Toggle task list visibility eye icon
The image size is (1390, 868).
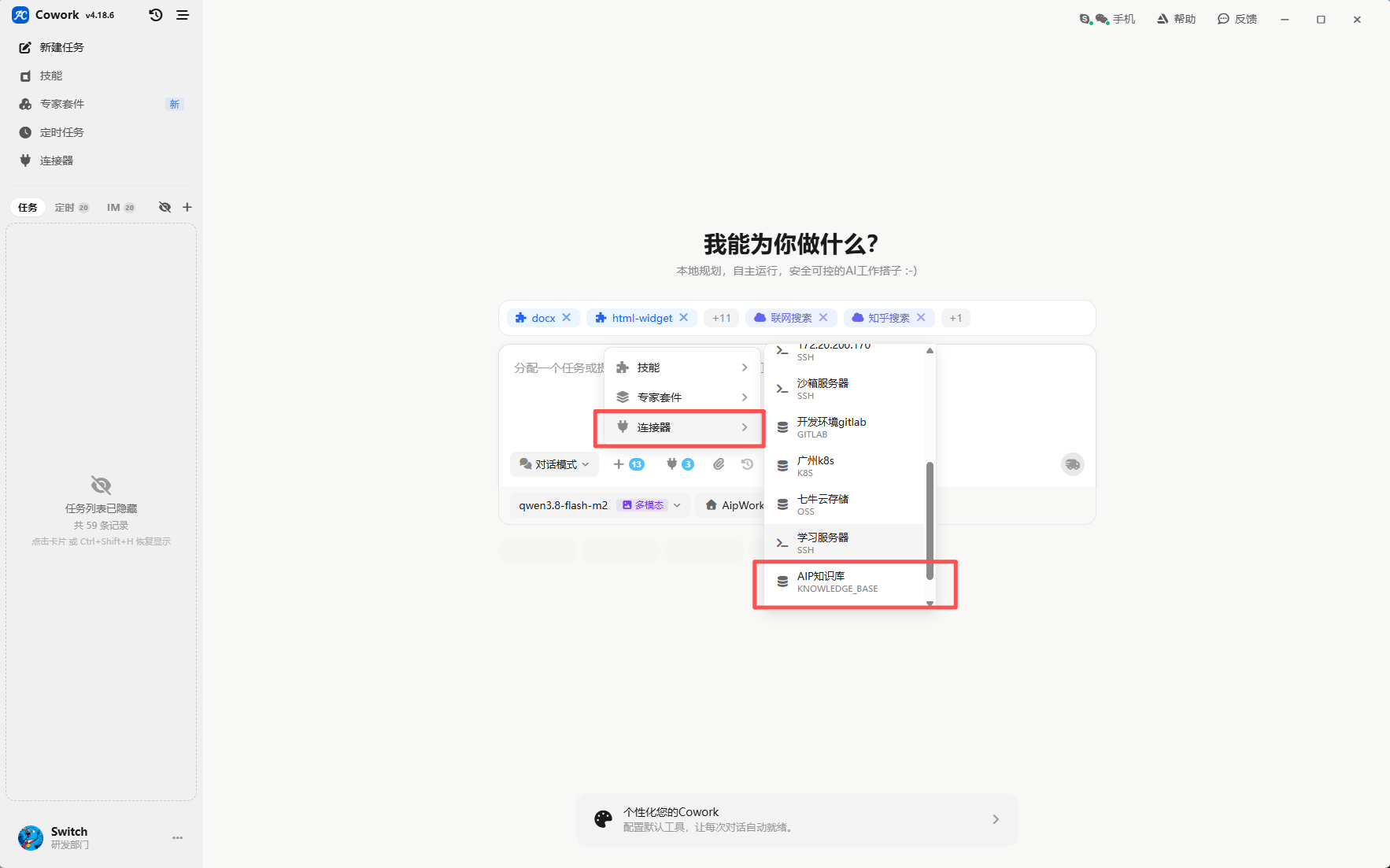(x=165, y=207)
